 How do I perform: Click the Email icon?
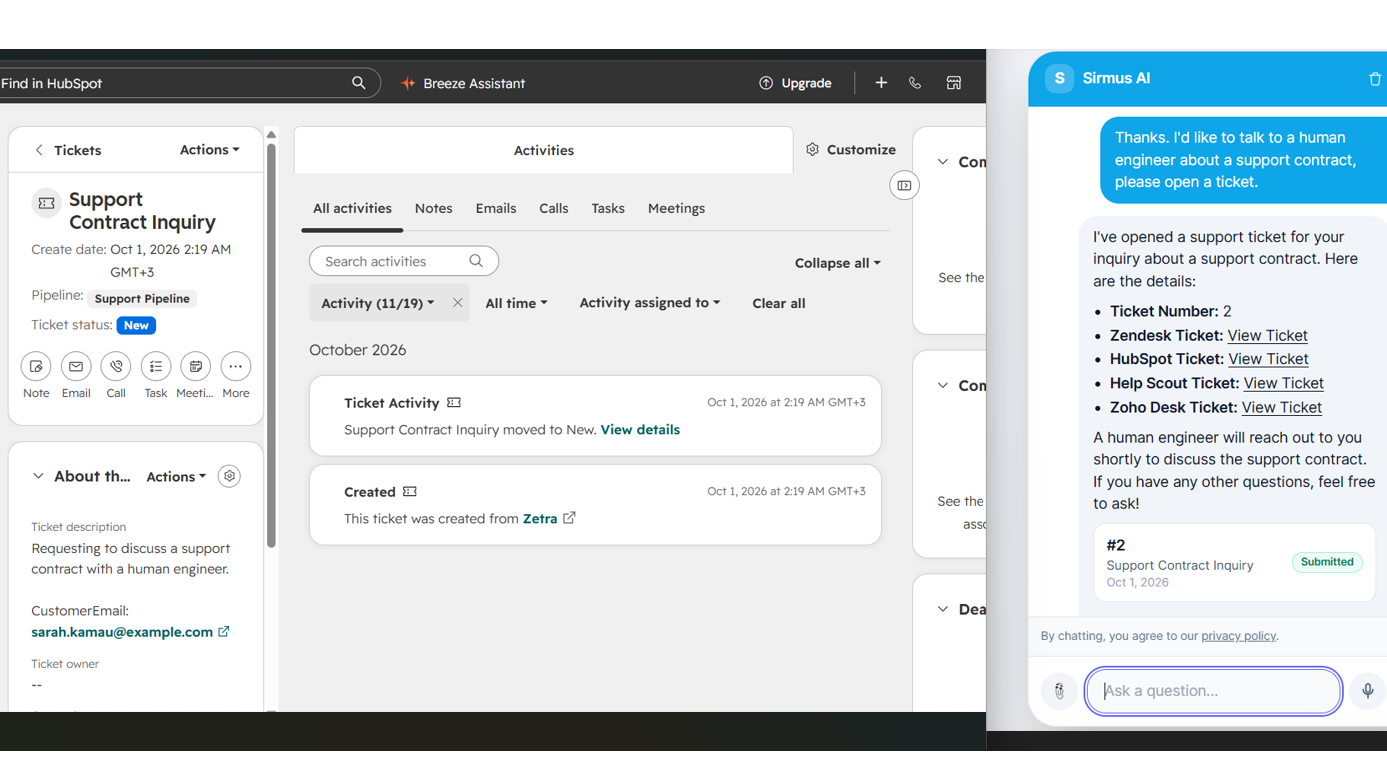pos(76,367)
